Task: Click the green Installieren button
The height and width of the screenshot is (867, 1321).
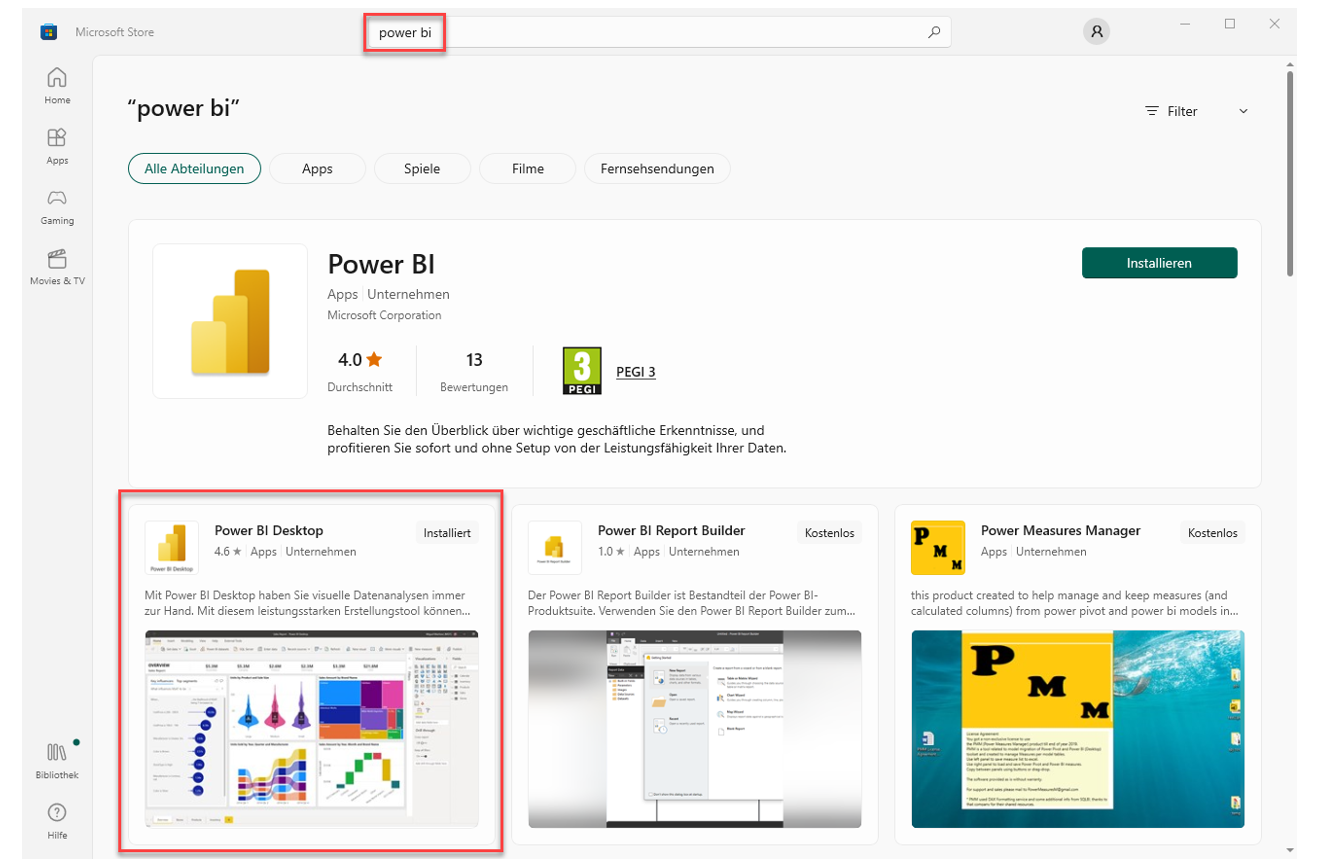Action: click(1159, 263)
